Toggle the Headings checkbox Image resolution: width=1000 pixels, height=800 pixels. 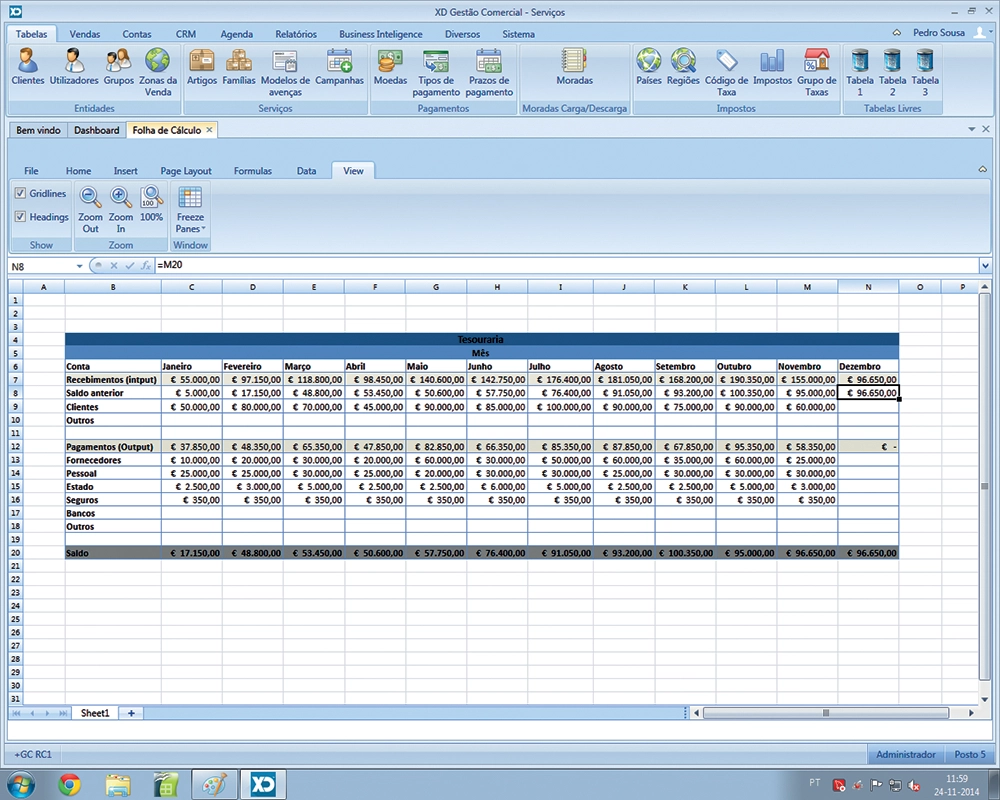pyautogui.click(x=21, y=216)
